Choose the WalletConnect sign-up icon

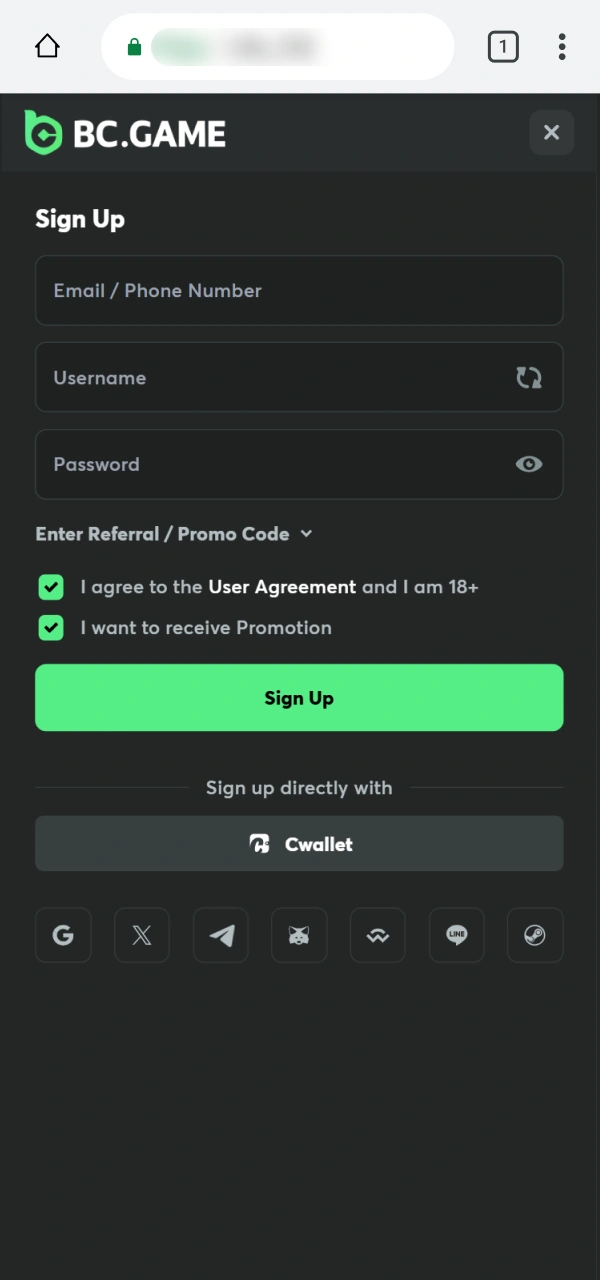[x=377, y=935]
